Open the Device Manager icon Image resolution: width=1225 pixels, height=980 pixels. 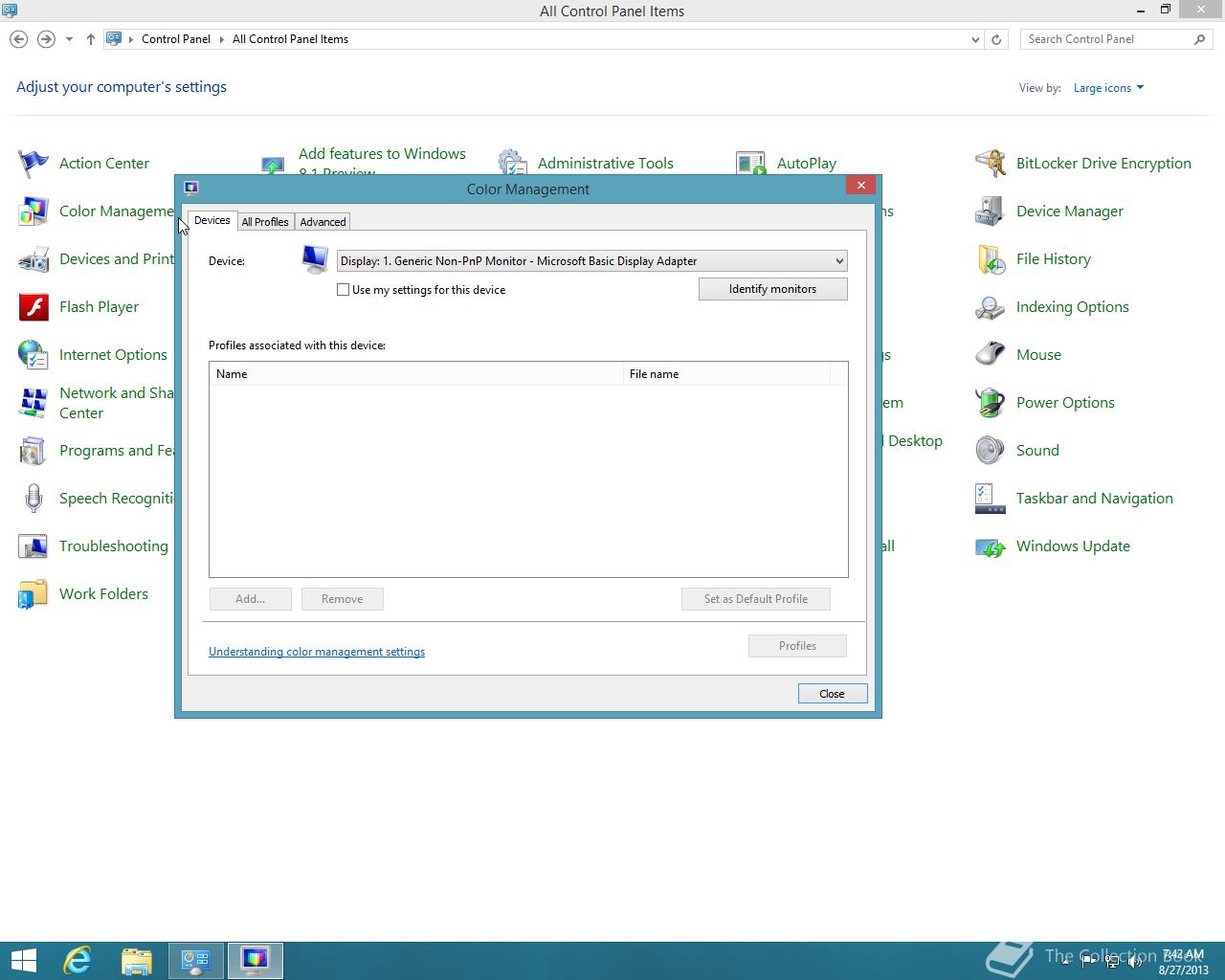pyautogui.click(x=991, y=212)
